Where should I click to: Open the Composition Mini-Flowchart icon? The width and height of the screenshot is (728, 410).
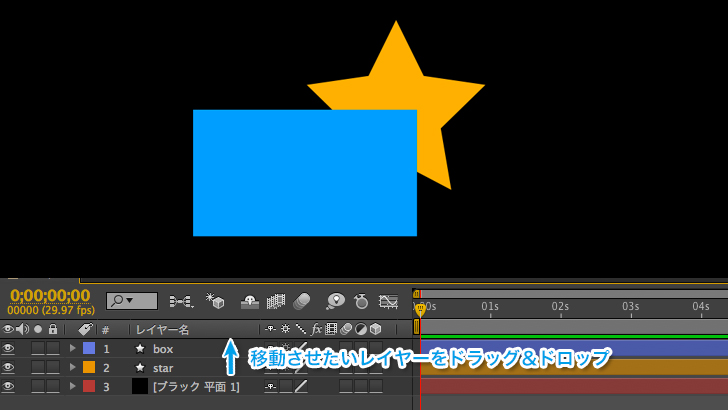click(x=180, y=300)
